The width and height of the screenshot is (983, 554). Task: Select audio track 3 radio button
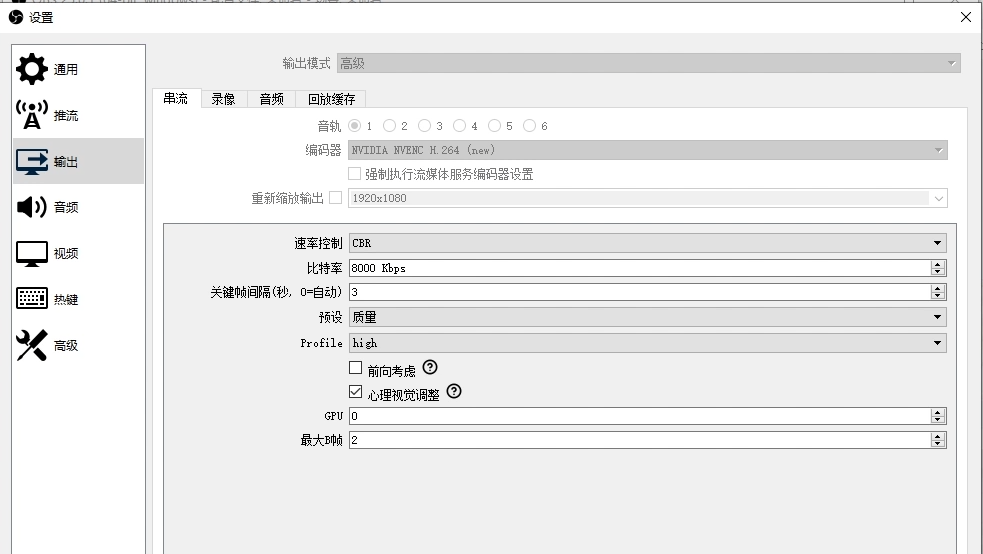click(x=424, y=126)
